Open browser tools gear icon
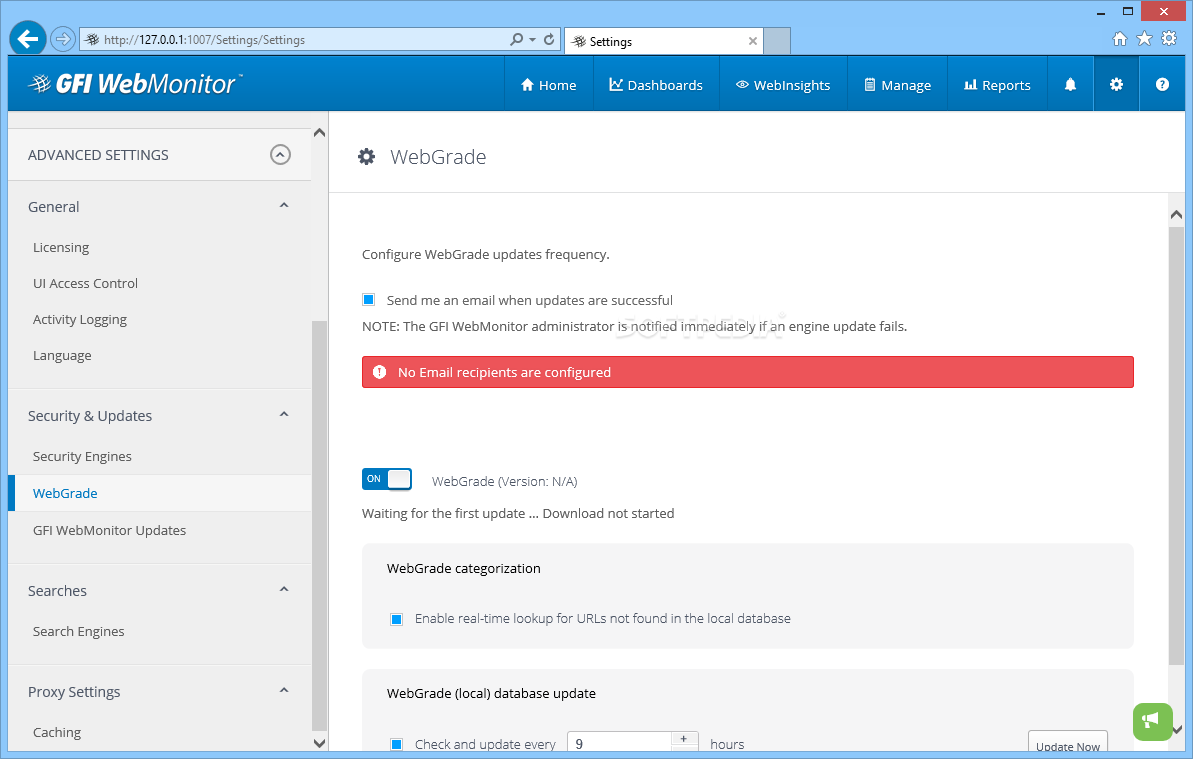The image size is (1193, 759). point(1169,39)
